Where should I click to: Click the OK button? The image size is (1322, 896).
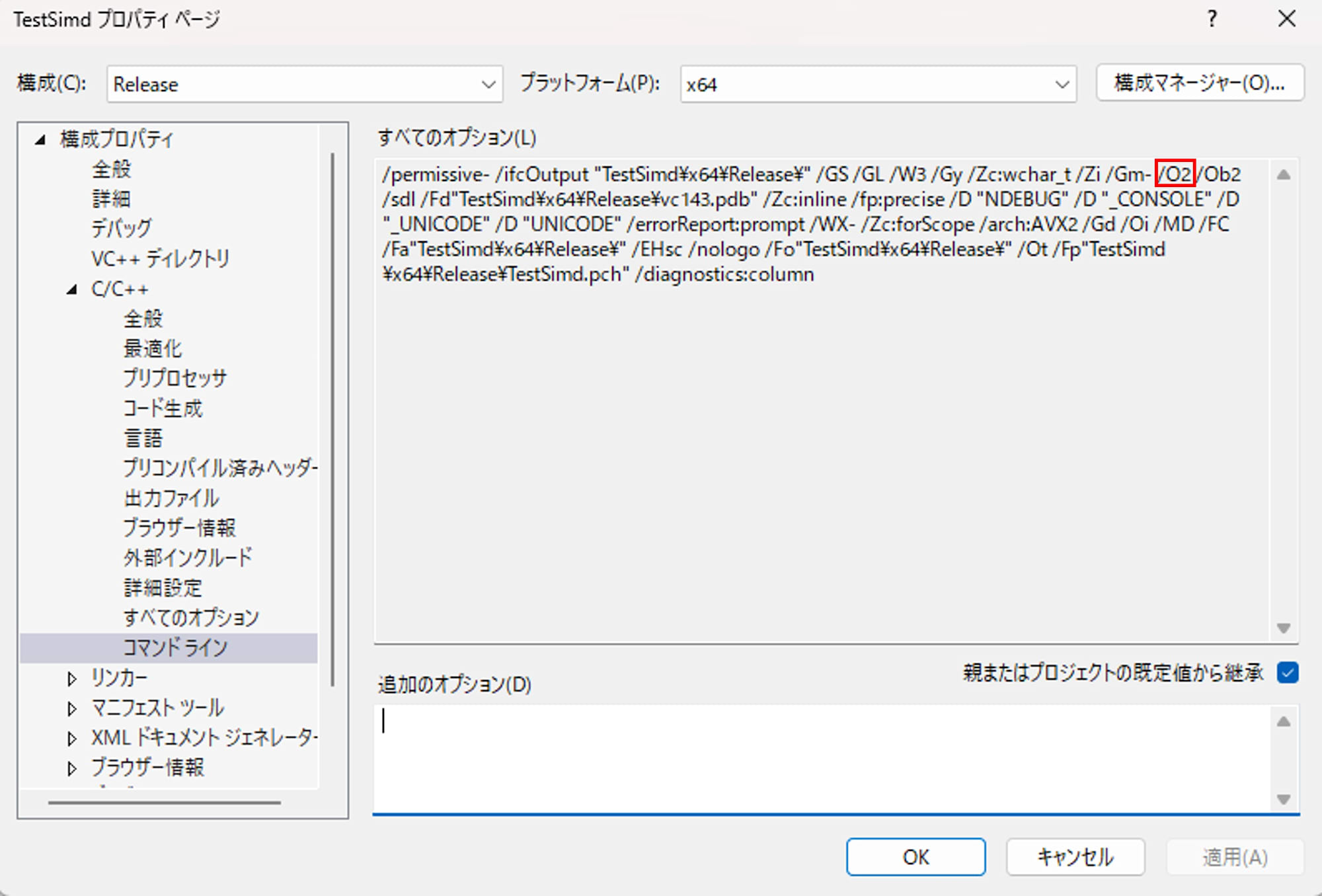click(x=915, y=857)
